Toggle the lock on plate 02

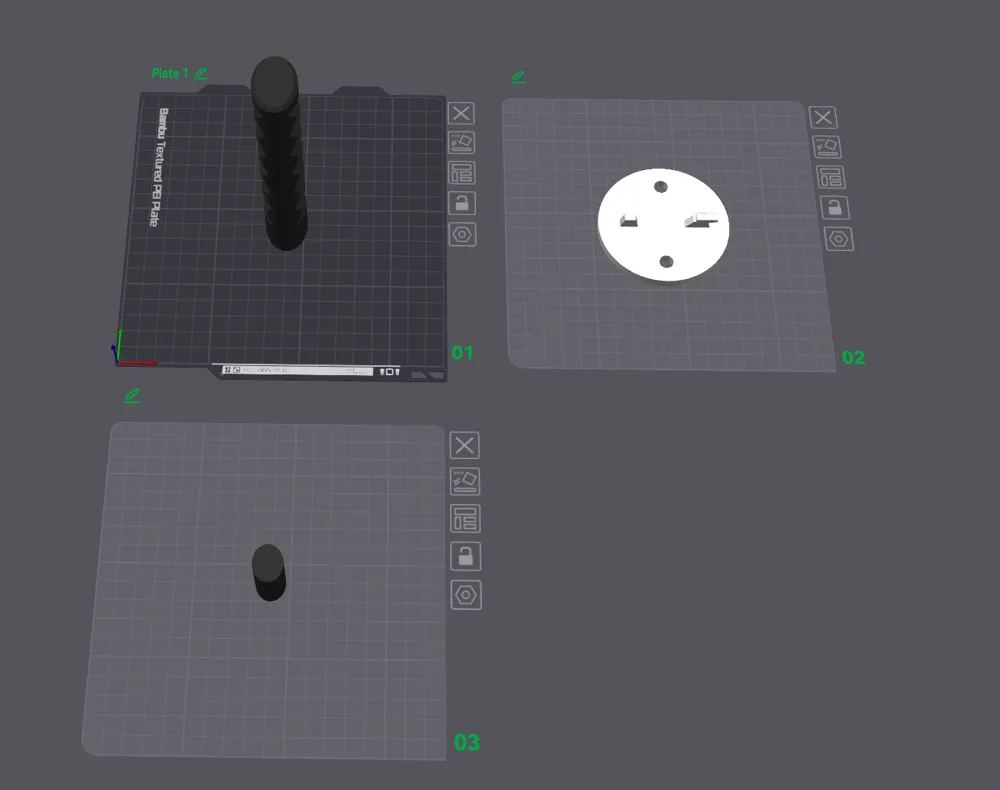[x=835, y=208]
